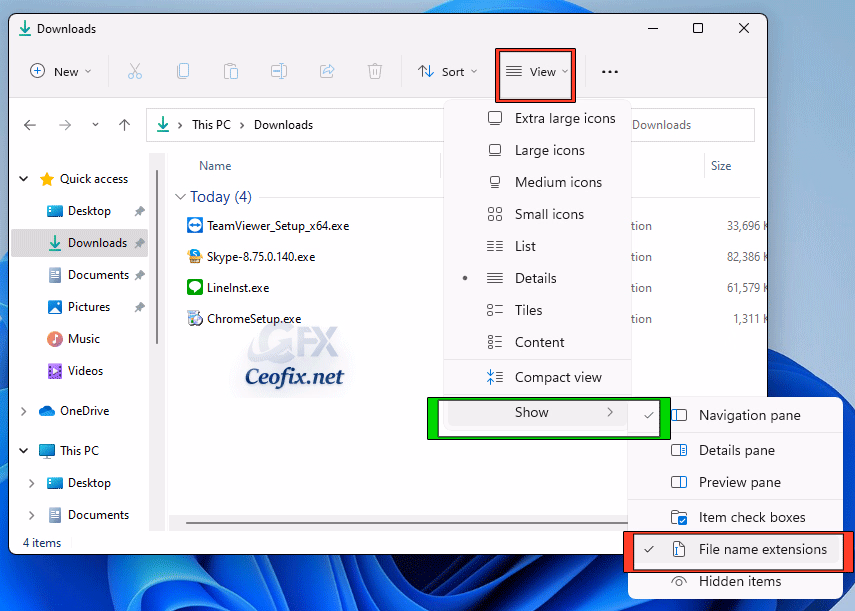Select the Skype-8.75.0.140.exe file

260,257
